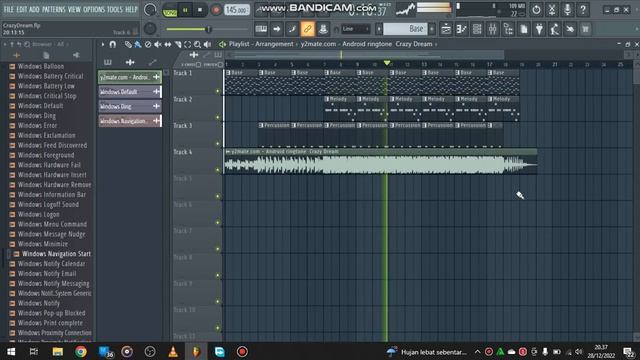
Task: Open the PATTERNS menu
Action: (x=53, y=9)
